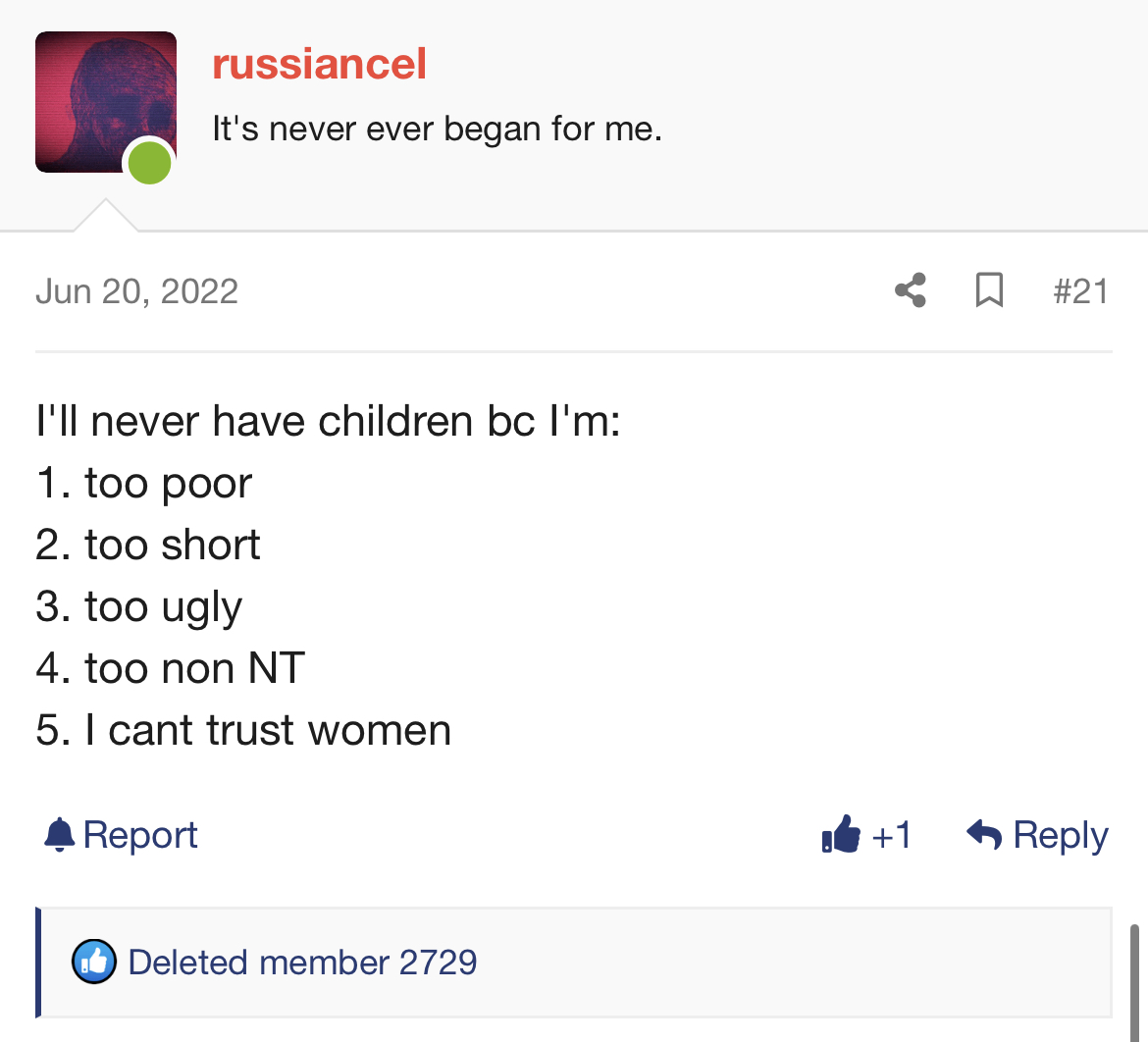Click the green online status indicator
The height and width of the screenshot is (1042, 1148).
point(149,163)
